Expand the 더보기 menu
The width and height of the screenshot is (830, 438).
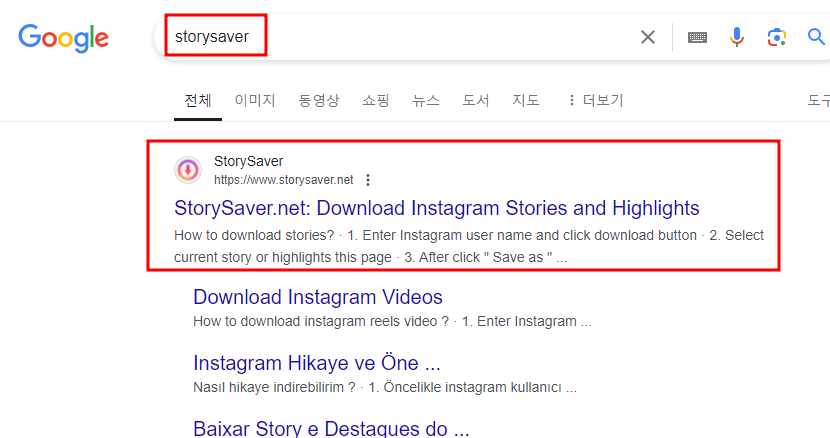pos(596,100)
